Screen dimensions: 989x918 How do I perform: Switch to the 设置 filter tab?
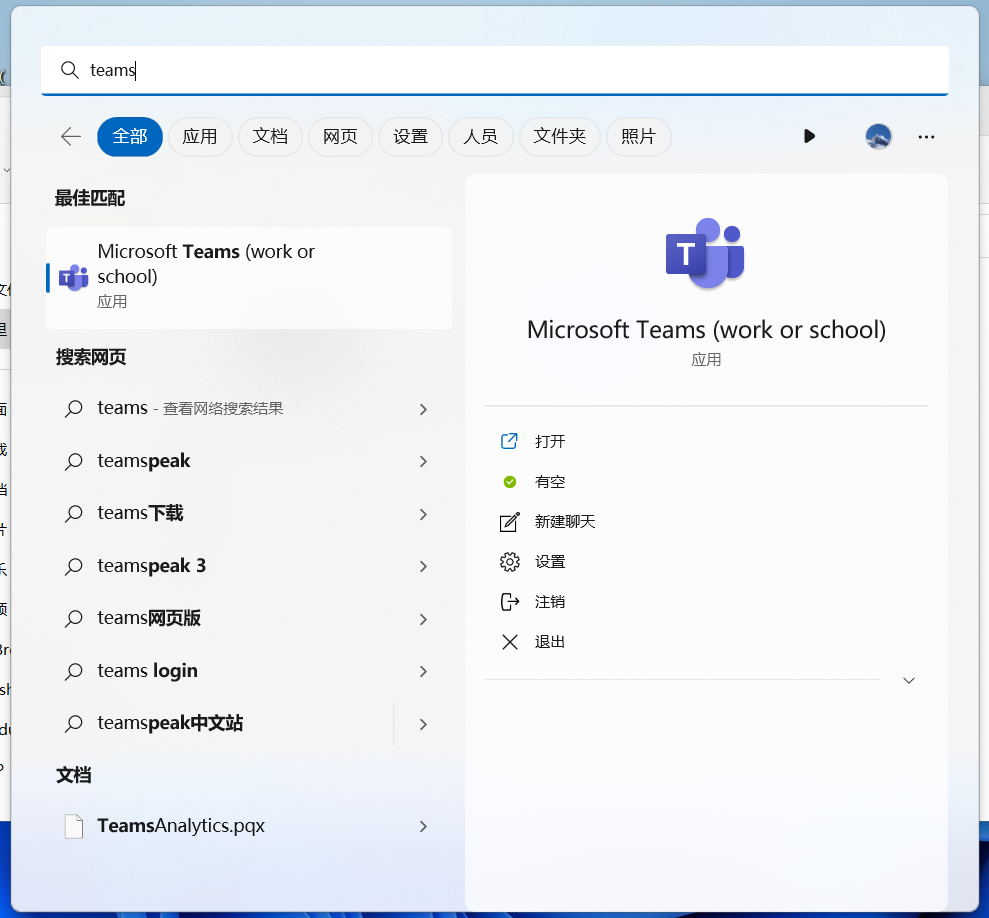click(x=411, y=136)
